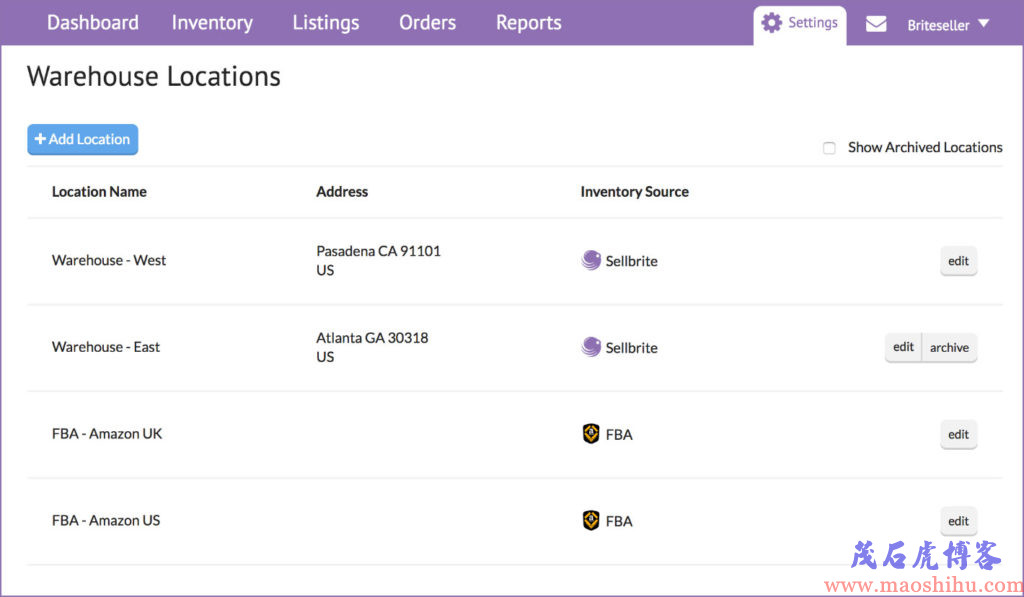Select the FBA - Amazon UK name

[107, 434]
